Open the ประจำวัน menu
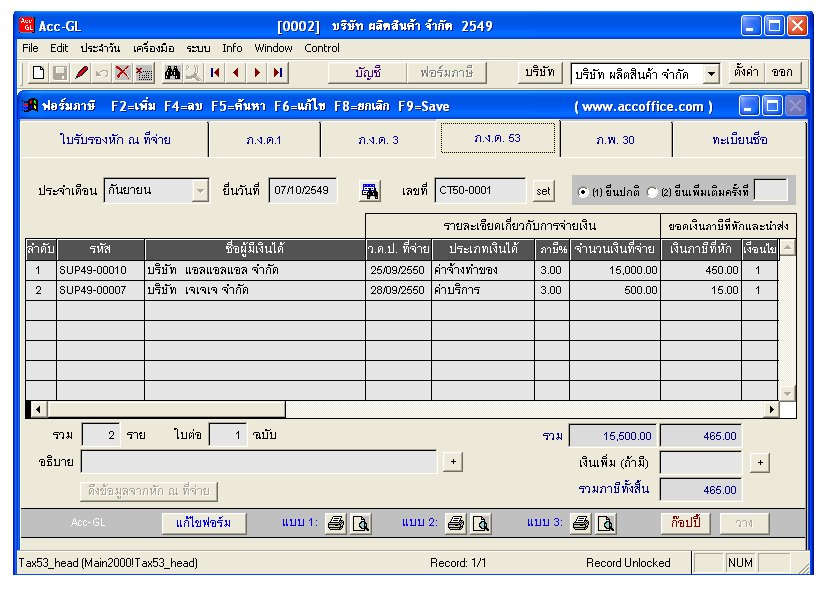The height and width of the screenshot is (600, 820). (100, 48)
